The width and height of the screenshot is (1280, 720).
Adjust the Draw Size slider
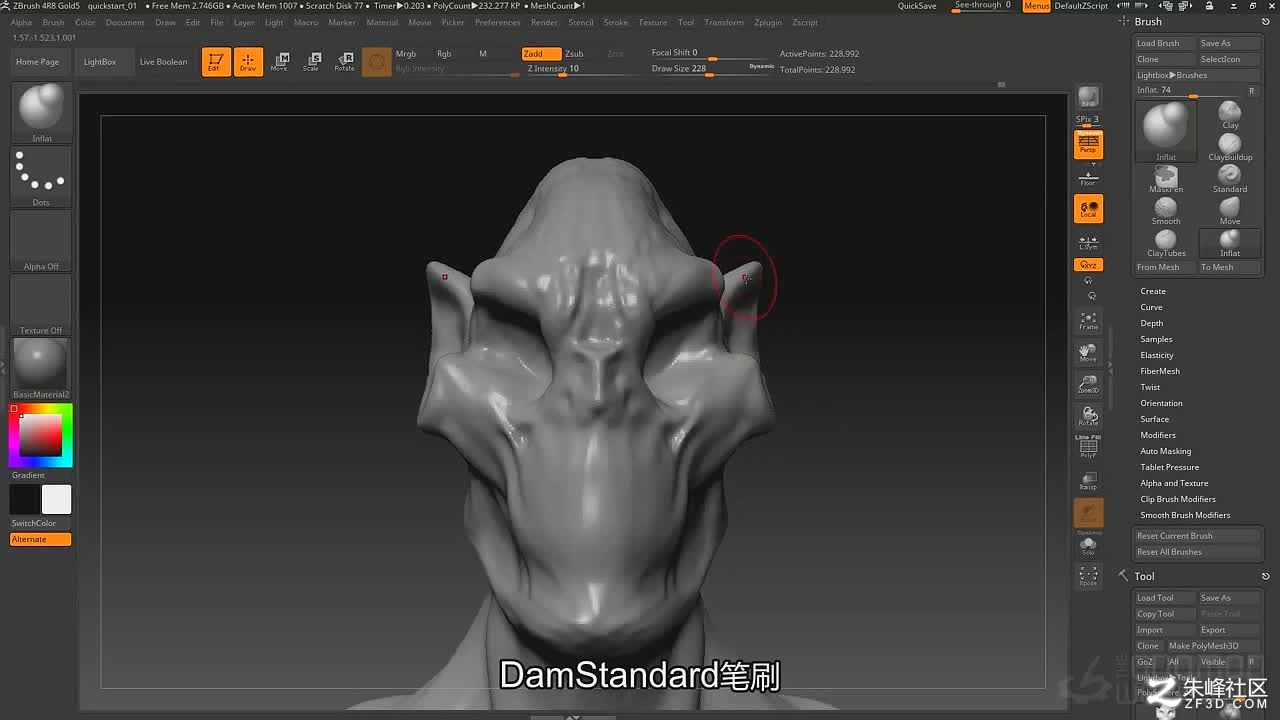tap(710, 70)
